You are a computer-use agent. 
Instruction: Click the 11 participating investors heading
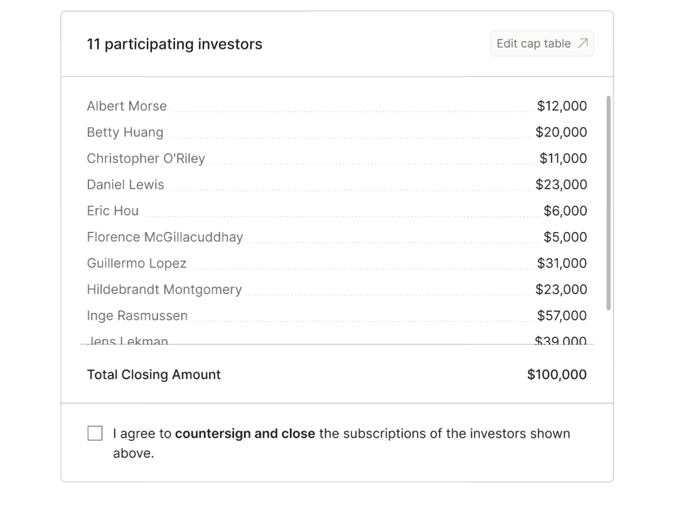tap(175, 44)
